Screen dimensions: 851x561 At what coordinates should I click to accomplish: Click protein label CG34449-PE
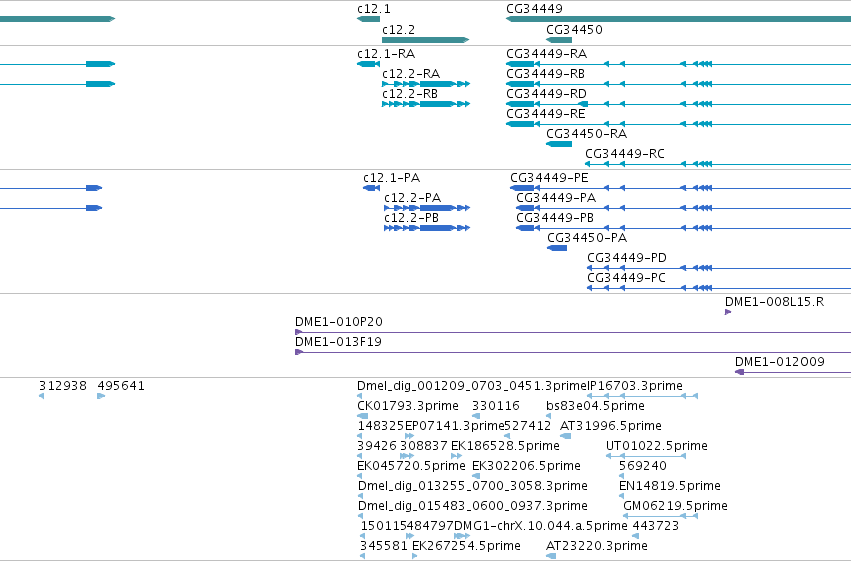click(x=549, y=178)
